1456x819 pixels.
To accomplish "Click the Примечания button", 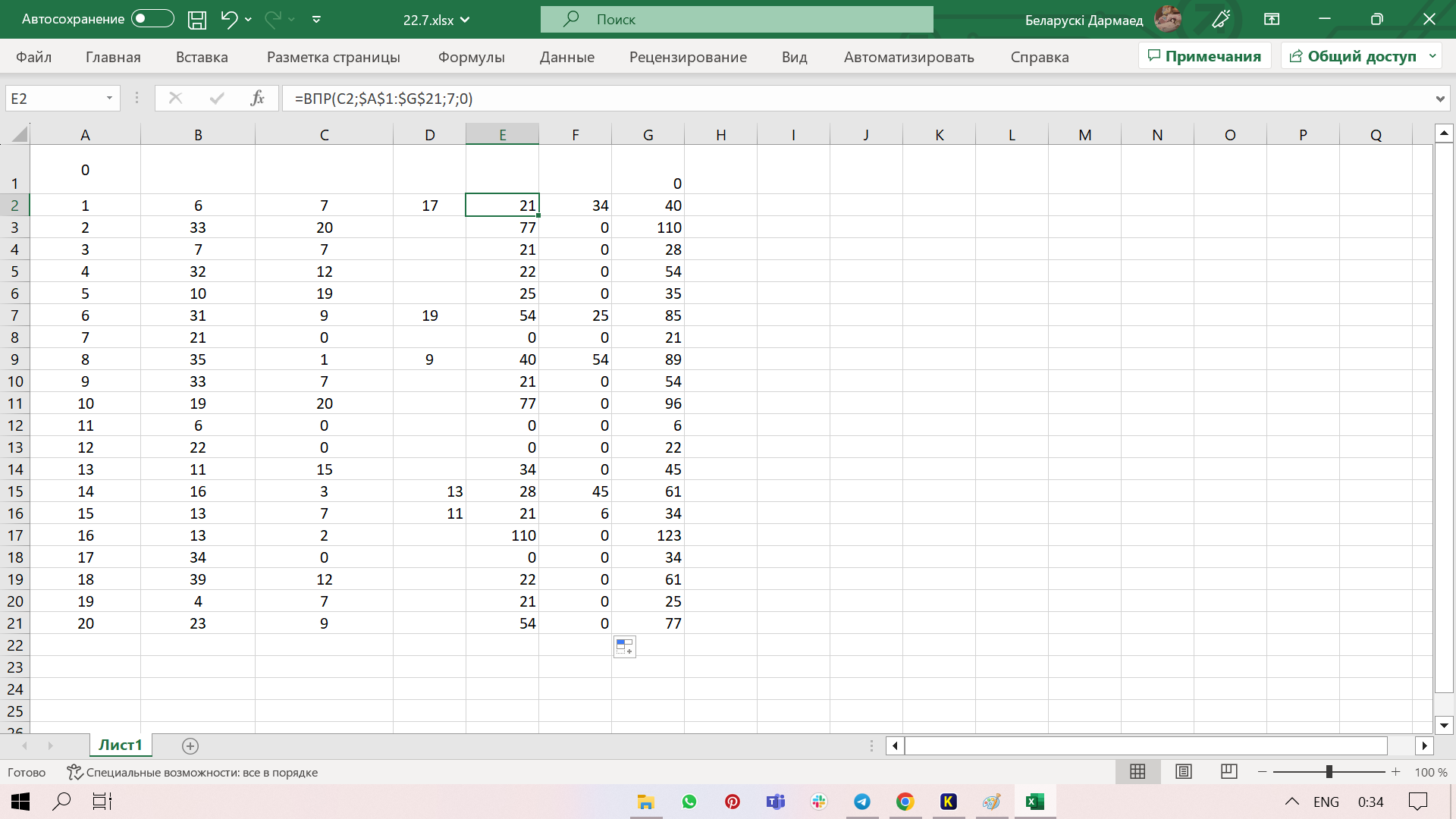I will coord(1204,56).
